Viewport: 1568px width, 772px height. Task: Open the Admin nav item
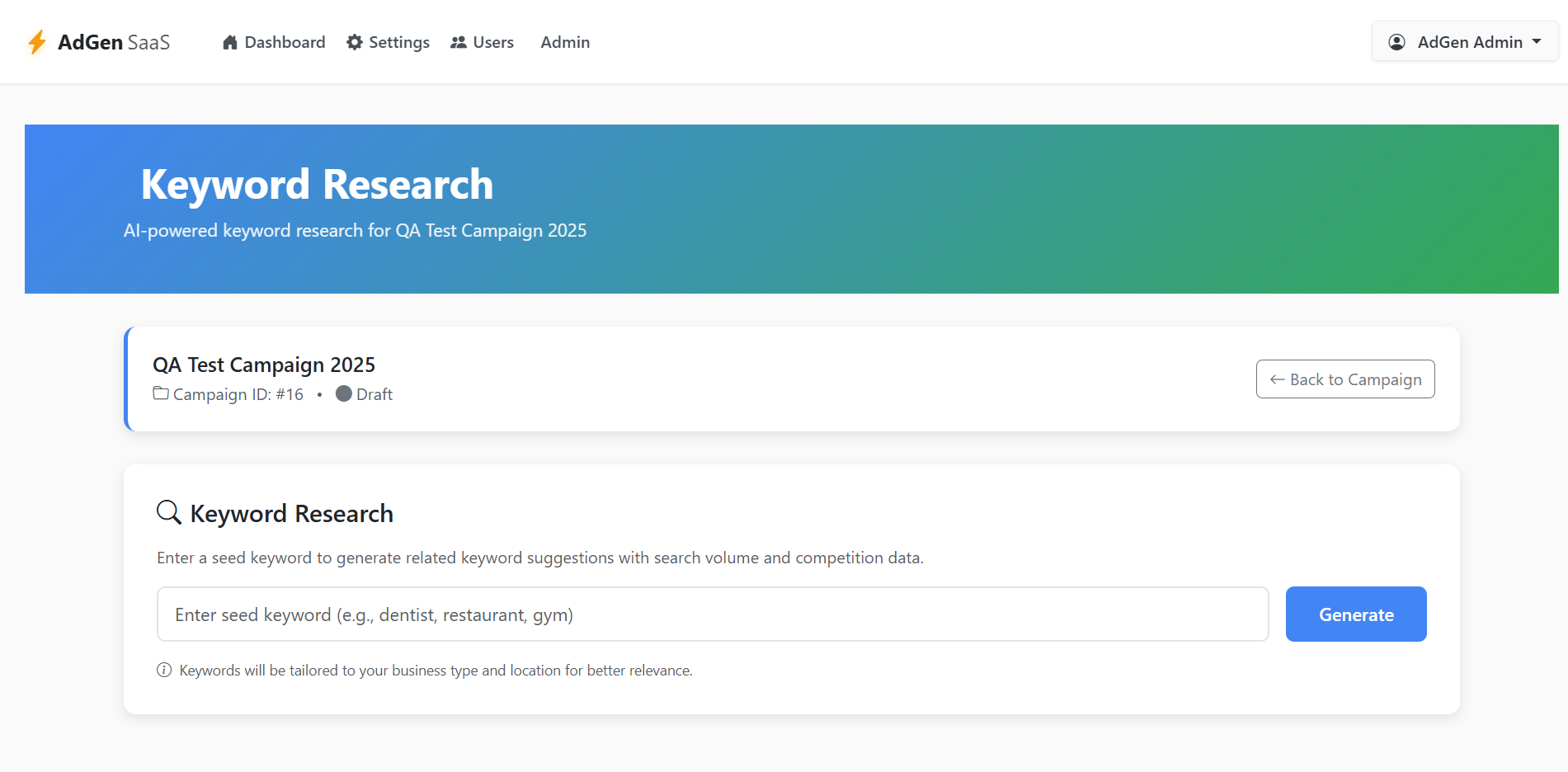click(565, 42)
